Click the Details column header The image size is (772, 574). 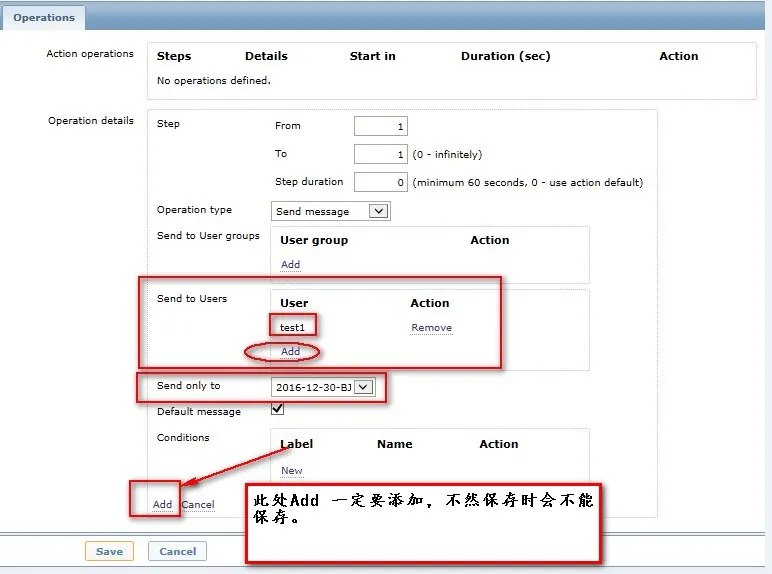tap(266, 56)
